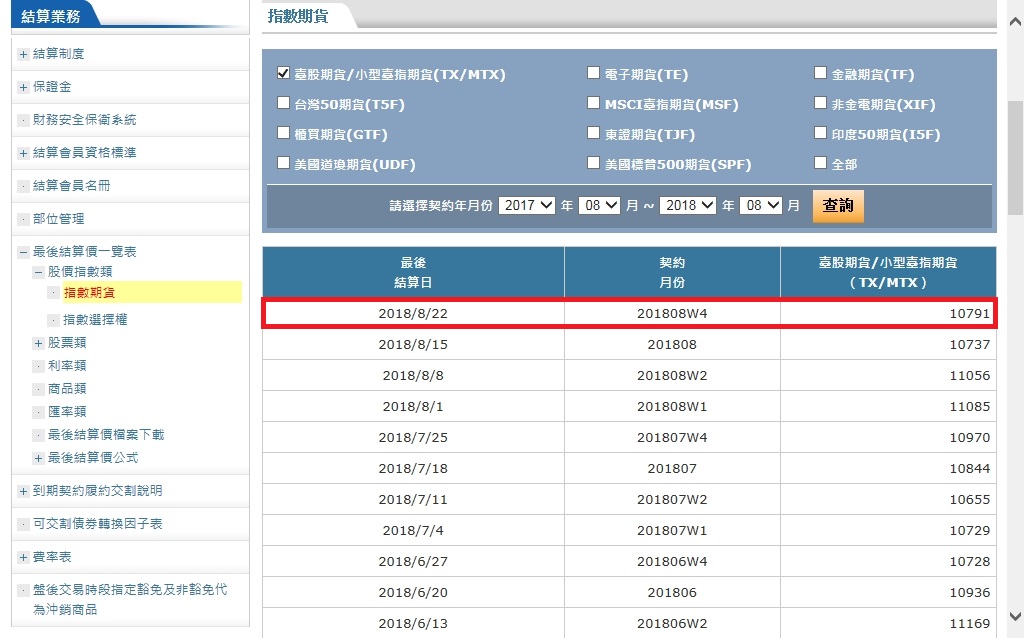
Task: Expand the 保證金 plus icon
Action: click(x=24, y=87)
